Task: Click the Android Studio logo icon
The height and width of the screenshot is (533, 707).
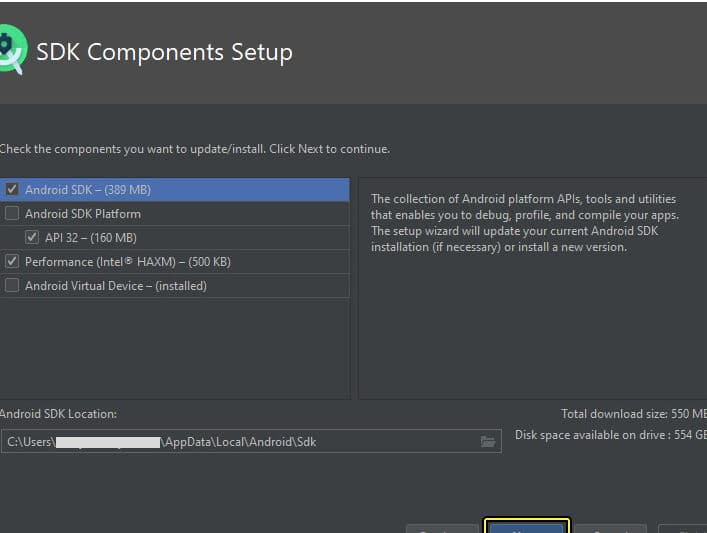Action: (x=13, y=49)
